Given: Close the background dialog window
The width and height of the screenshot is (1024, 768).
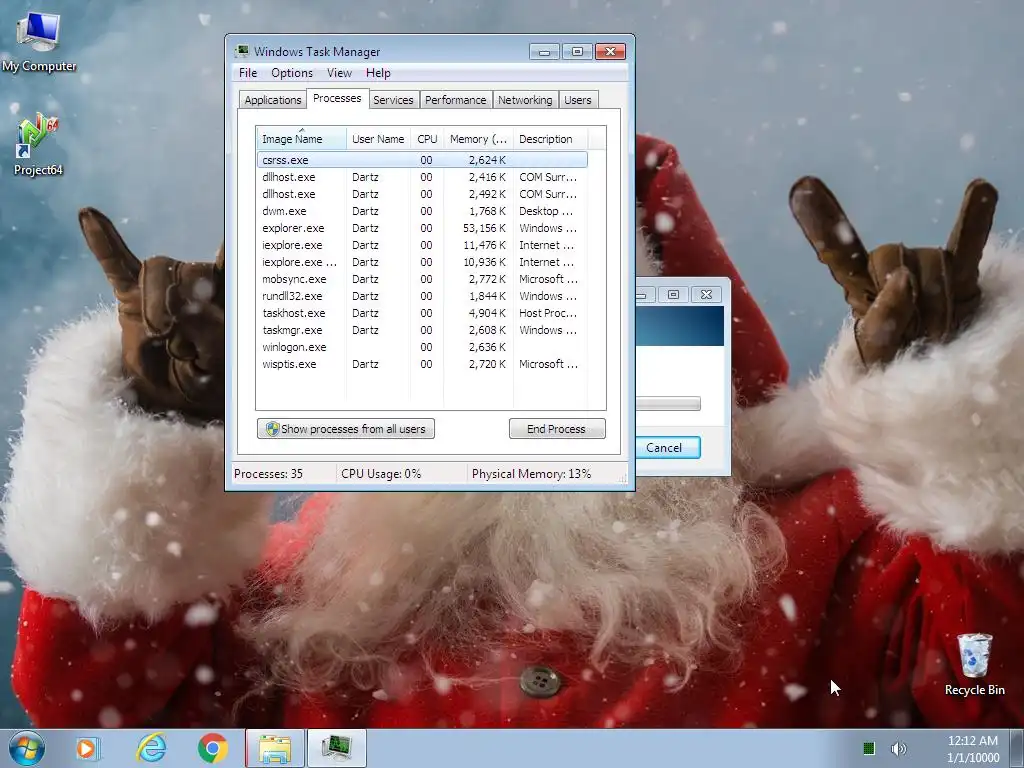Looking at the screenshot, I should coord(706,295).
